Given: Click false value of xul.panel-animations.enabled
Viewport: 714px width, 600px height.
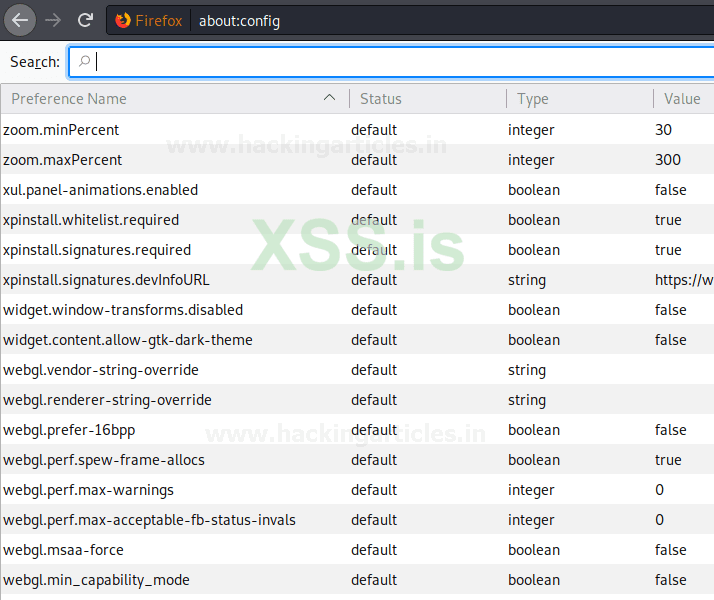Looking at the screenshot, I should 670,190.
